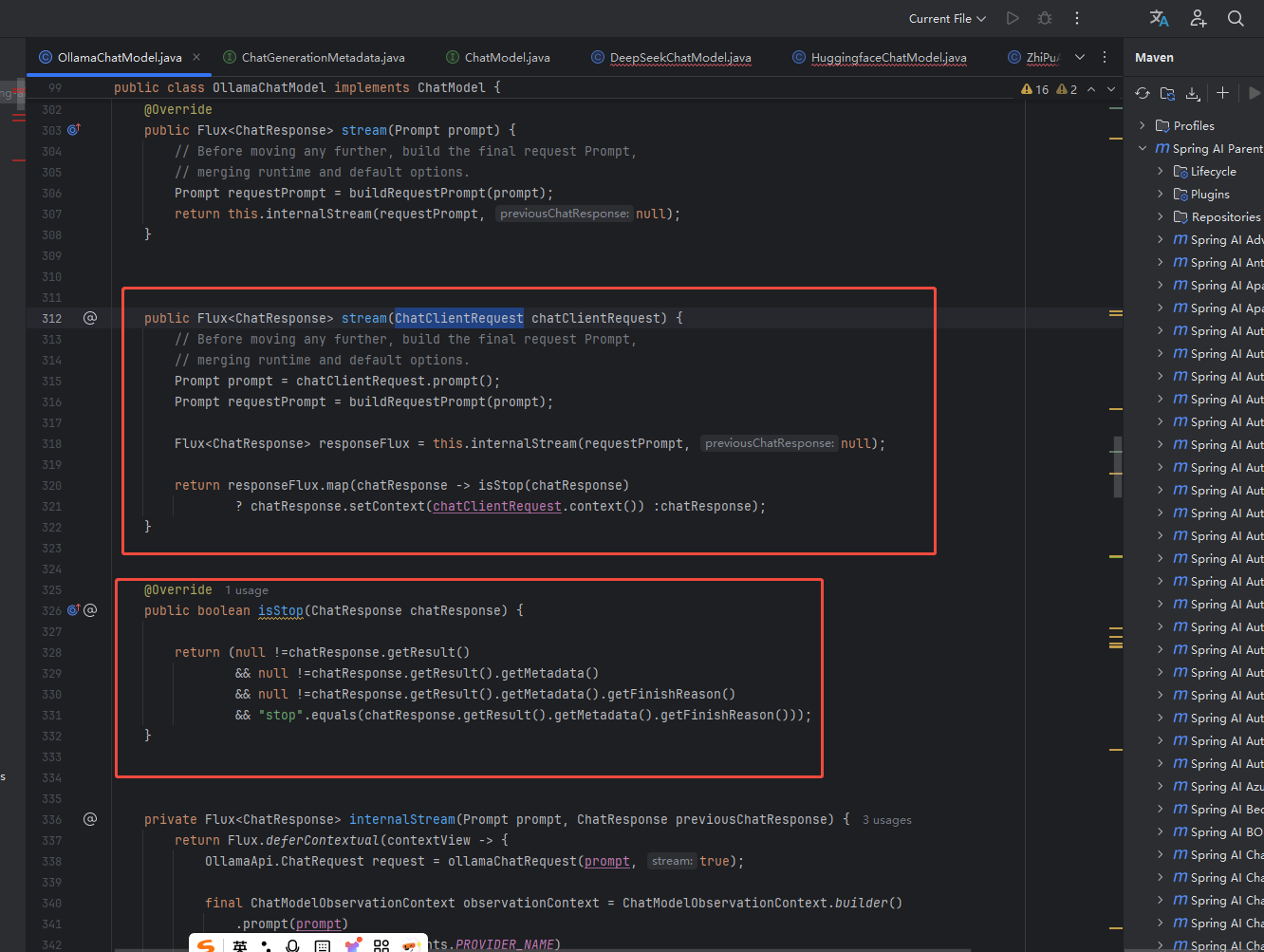The width and height of the screenshot is (1264, 952).
Task: Expand the Plugins node
Action: click(1160, 194)
